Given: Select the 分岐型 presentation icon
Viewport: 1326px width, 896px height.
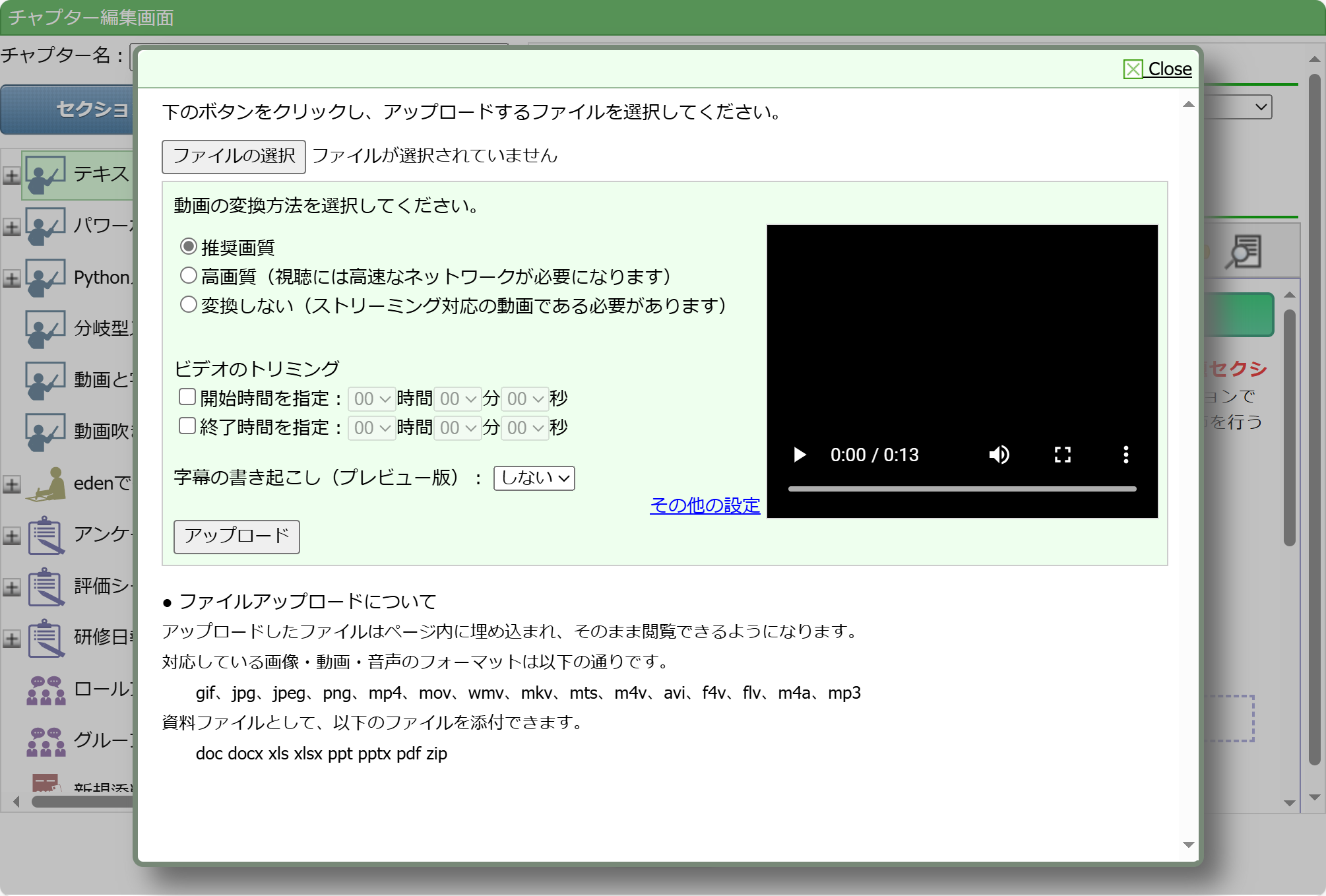Looking at the screenshot, I should (45, 329).
